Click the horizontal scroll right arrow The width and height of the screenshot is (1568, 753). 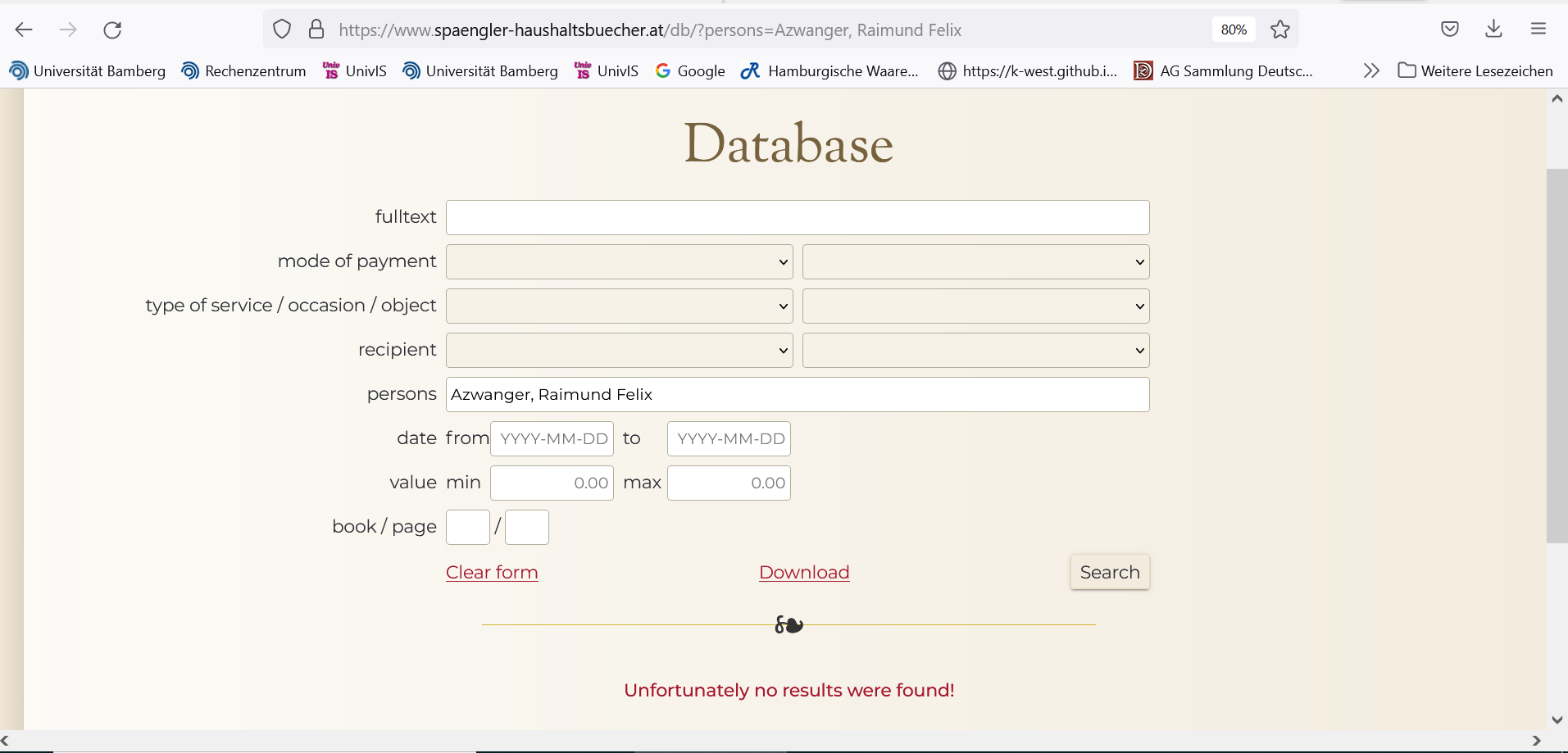point(1536,741)
